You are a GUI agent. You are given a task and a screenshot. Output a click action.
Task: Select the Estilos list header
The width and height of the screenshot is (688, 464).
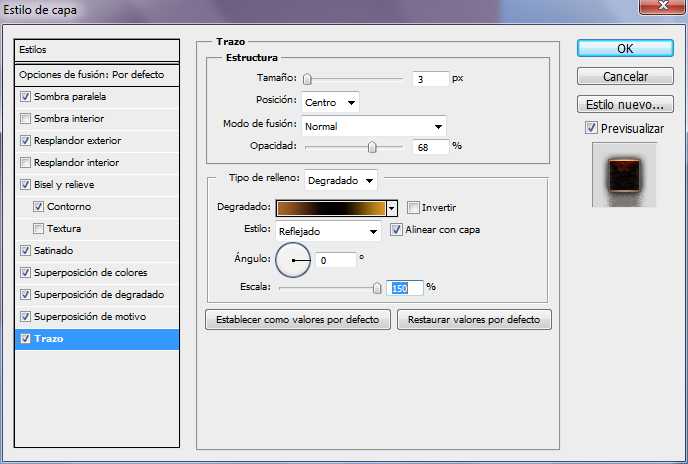click(x=97, y=50)
